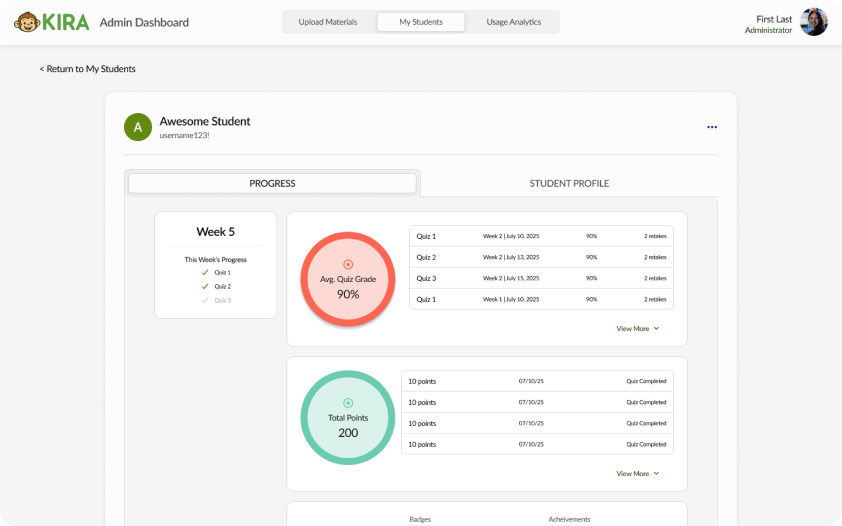This screenshot has width=842, height=526.
Task: Click the greyed checkmark beside Quiz 3 progress
Action: tap(205, 300)
